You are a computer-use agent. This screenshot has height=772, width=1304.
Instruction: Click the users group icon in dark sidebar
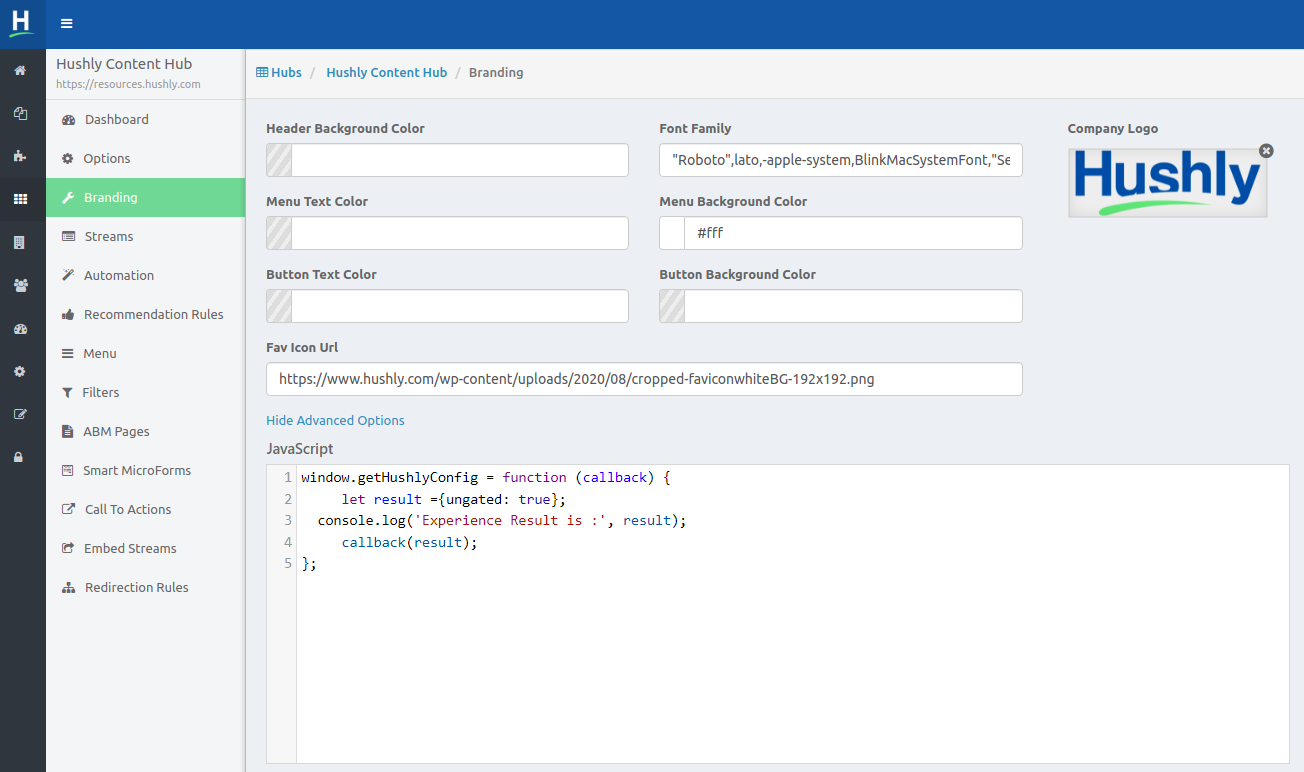(20, 285)
